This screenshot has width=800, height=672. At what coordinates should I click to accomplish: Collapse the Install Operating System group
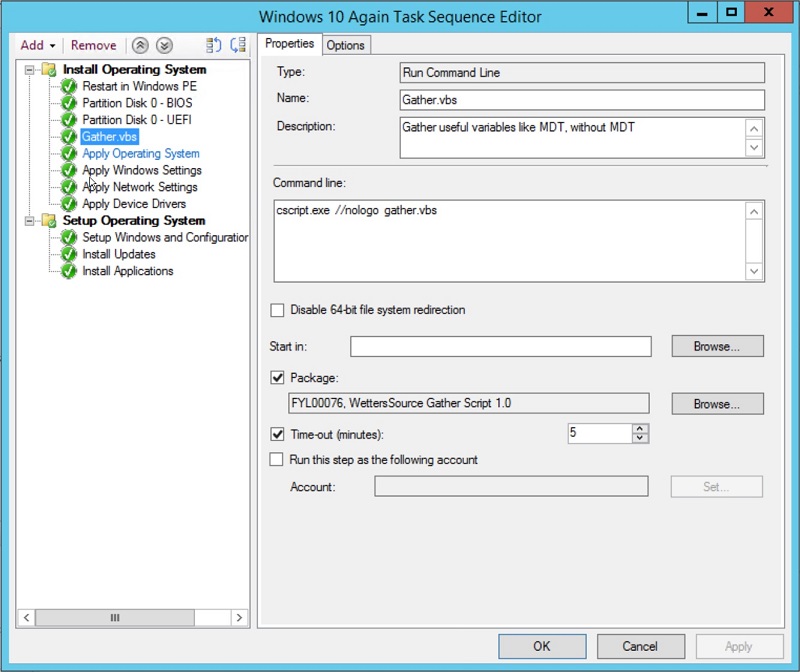30,70
